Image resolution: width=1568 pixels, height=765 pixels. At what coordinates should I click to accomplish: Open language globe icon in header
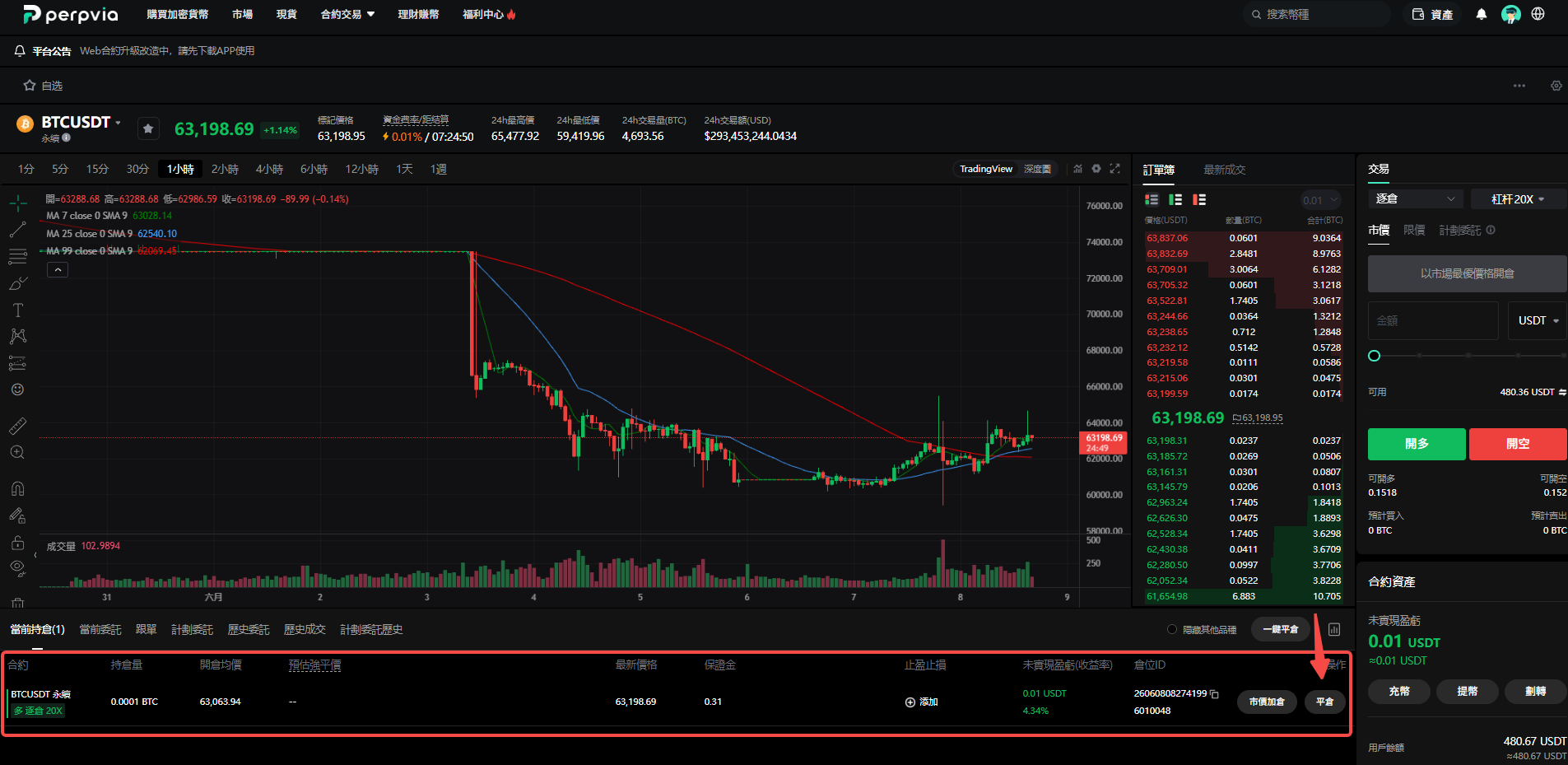1538,14
